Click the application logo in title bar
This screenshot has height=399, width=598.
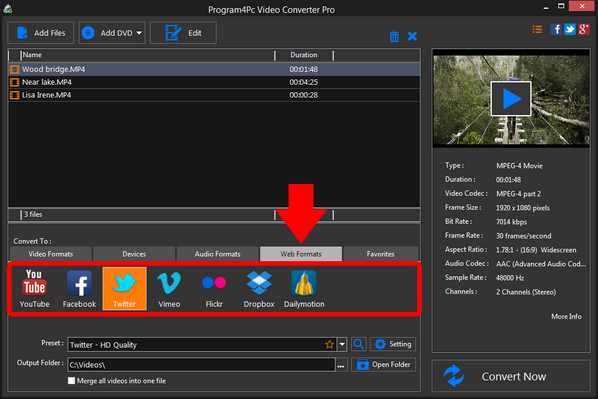click(8, 9)
